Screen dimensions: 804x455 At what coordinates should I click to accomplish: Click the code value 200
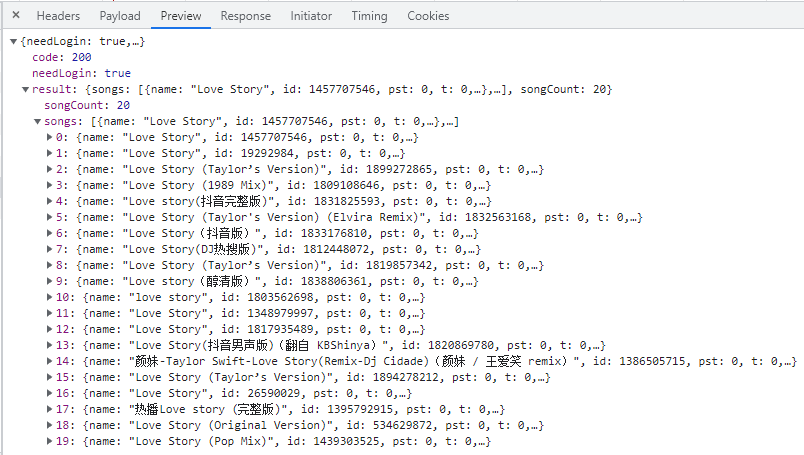tap(82, 57)
